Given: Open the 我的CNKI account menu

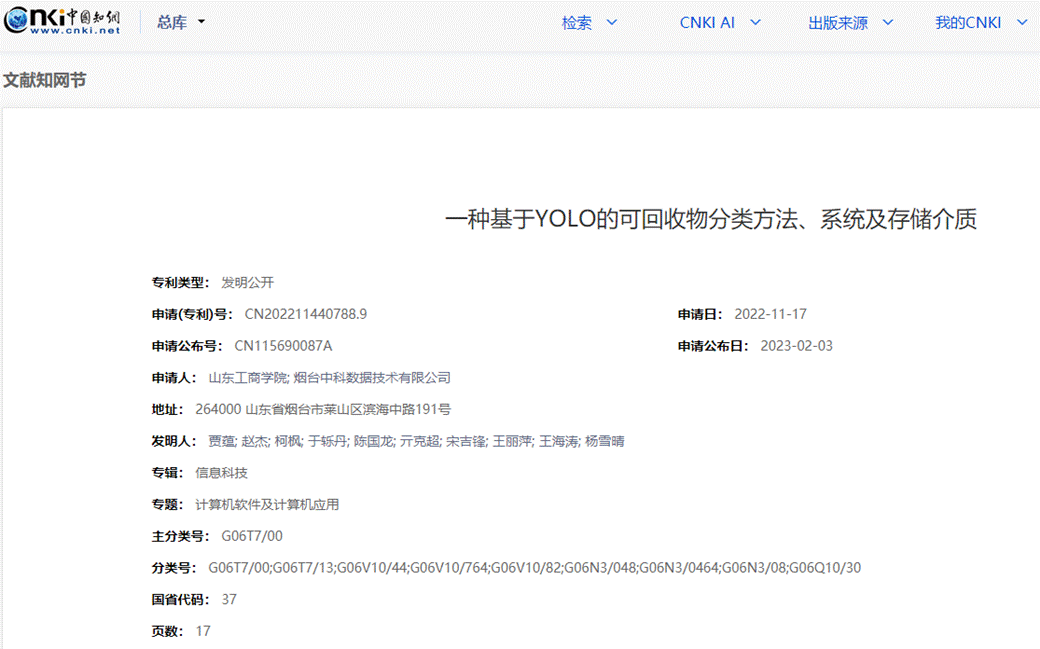Looking at the screenshot, I should click(x=980, y=23).
